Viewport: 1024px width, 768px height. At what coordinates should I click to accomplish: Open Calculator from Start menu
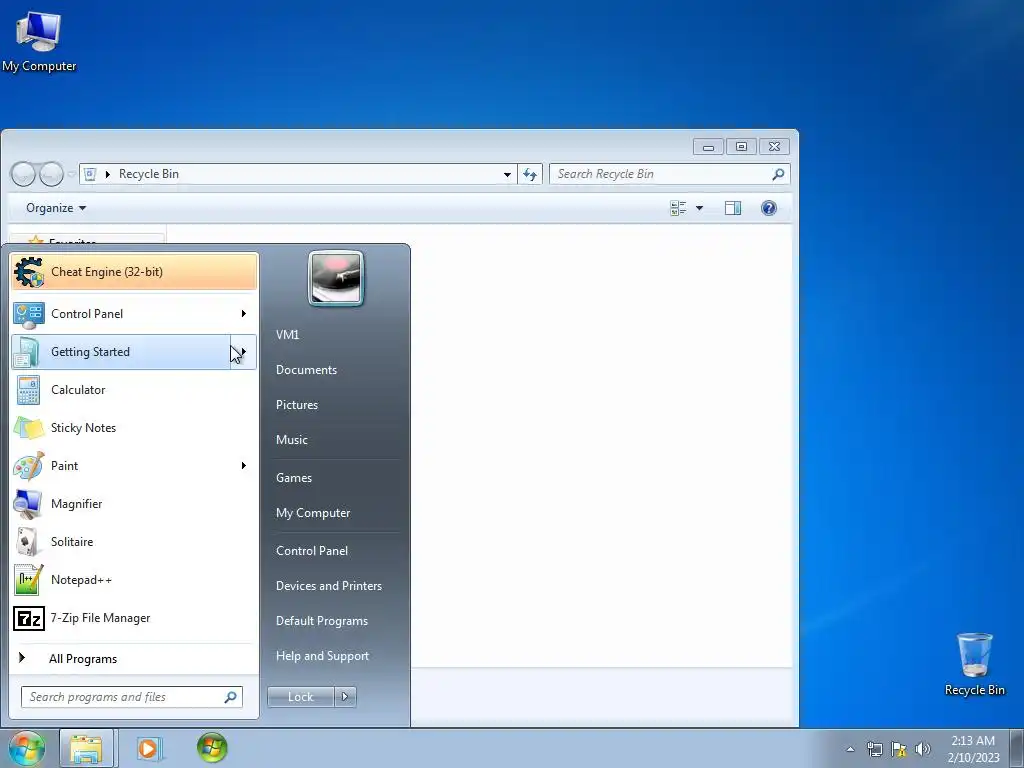134,390
